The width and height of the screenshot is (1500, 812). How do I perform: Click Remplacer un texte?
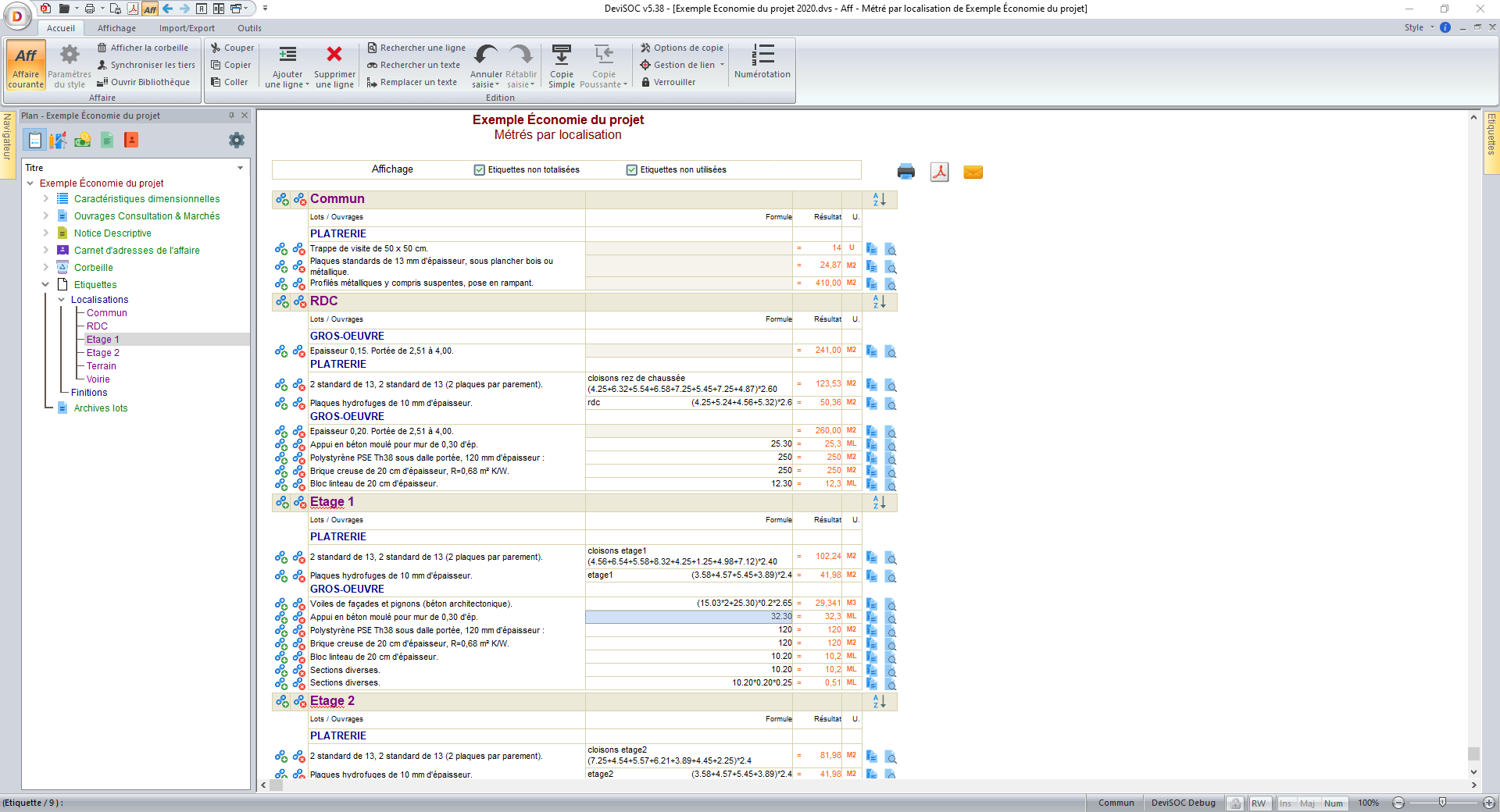coord(412,82)
